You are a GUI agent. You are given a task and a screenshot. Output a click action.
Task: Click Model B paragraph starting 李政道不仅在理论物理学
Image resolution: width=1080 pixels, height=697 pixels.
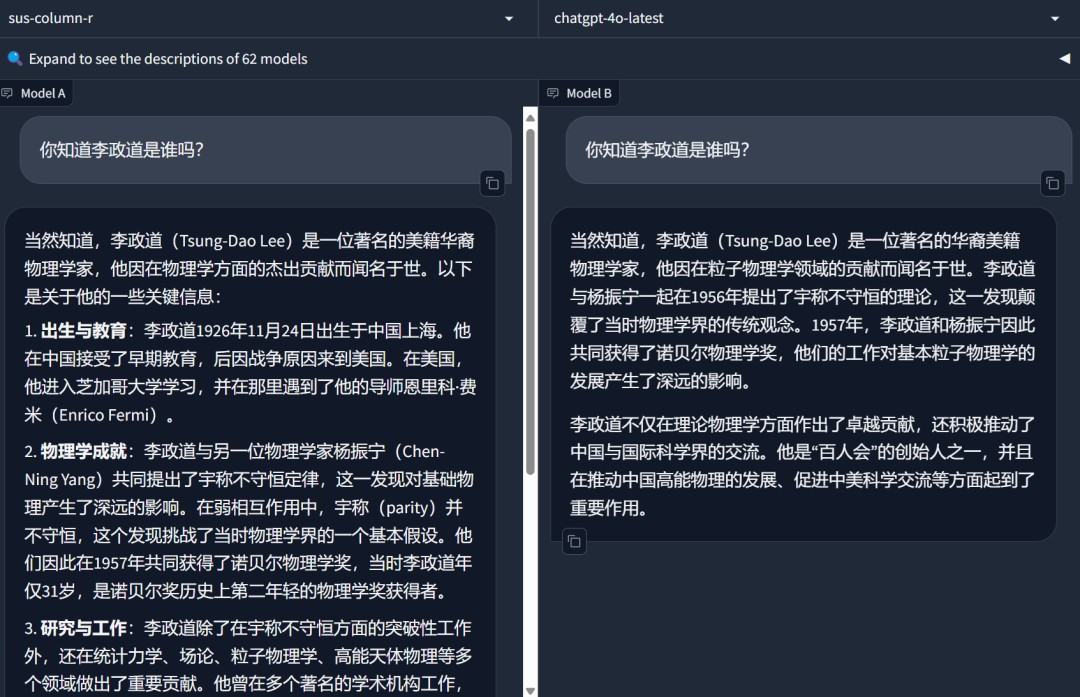pos(802,466)
